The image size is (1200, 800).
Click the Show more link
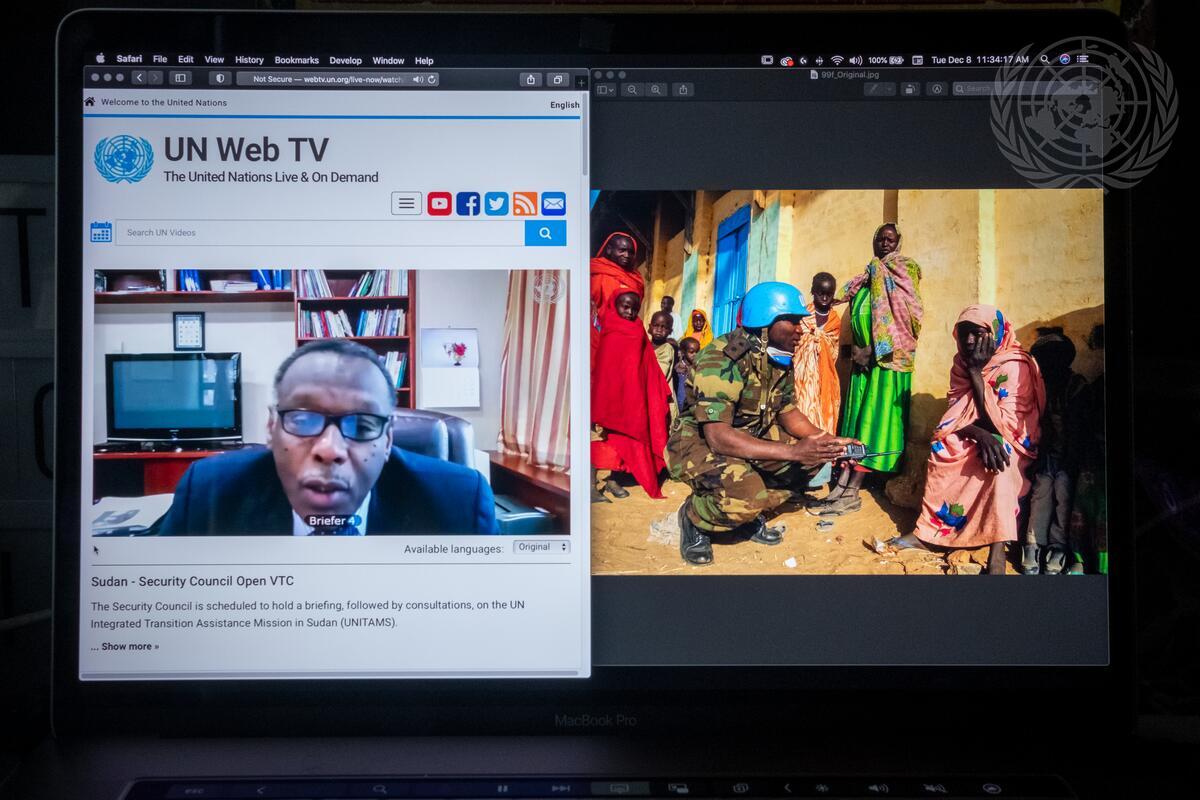point(125,646)
